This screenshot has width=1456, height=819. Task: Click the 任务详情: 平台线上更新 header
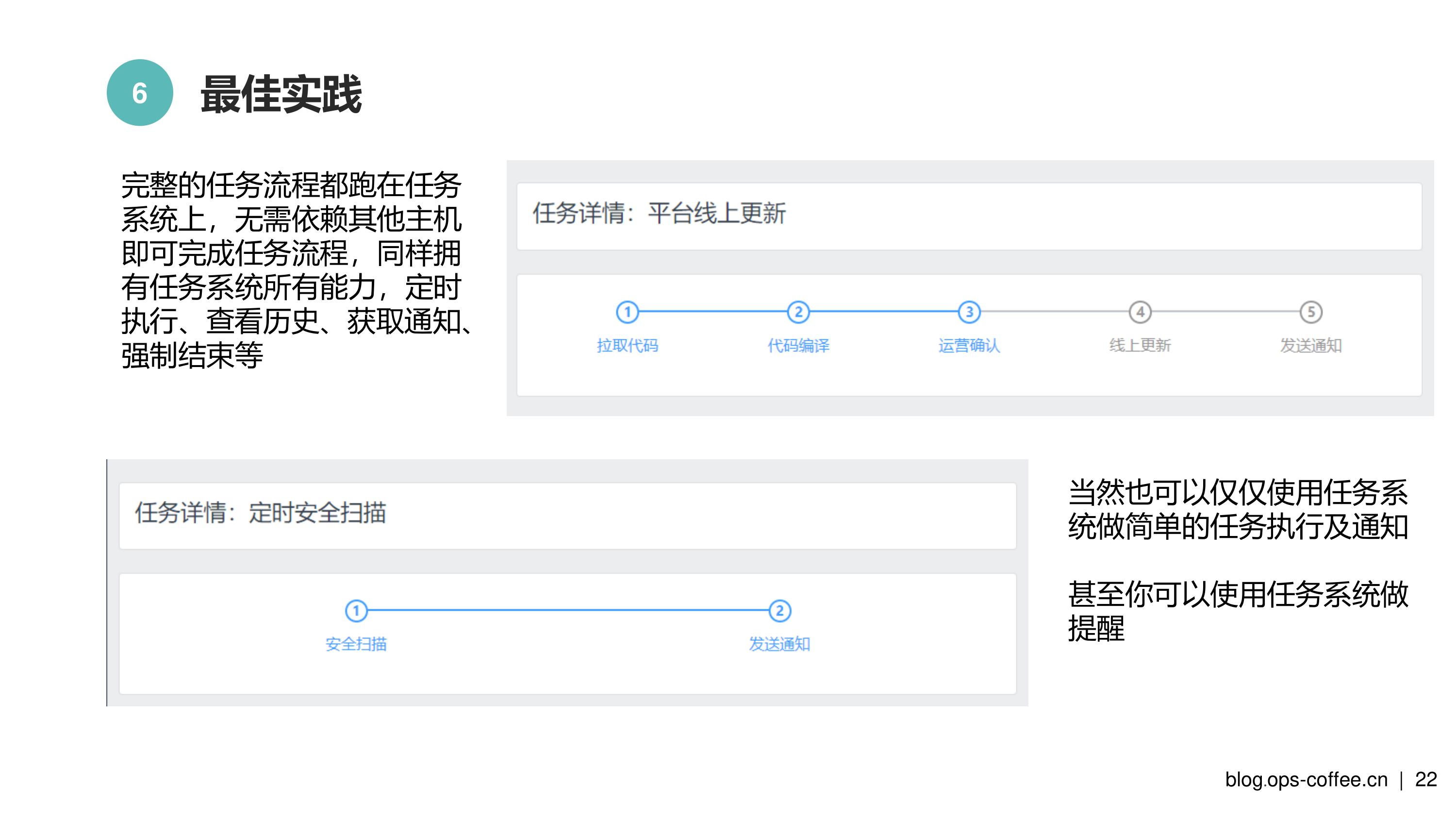pos(659,214)
